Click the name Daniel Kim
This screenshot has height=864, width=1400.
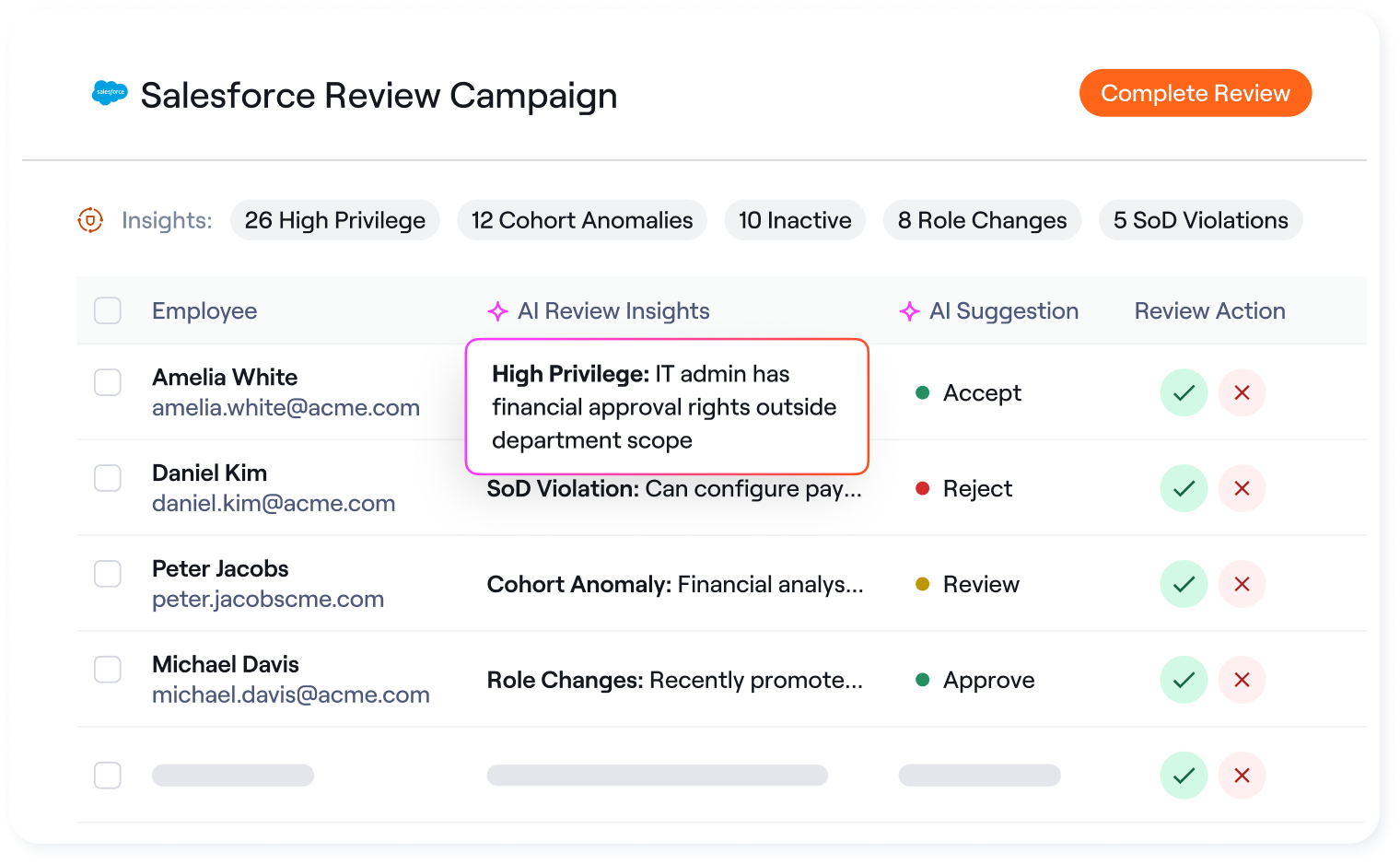coord(209,473)
